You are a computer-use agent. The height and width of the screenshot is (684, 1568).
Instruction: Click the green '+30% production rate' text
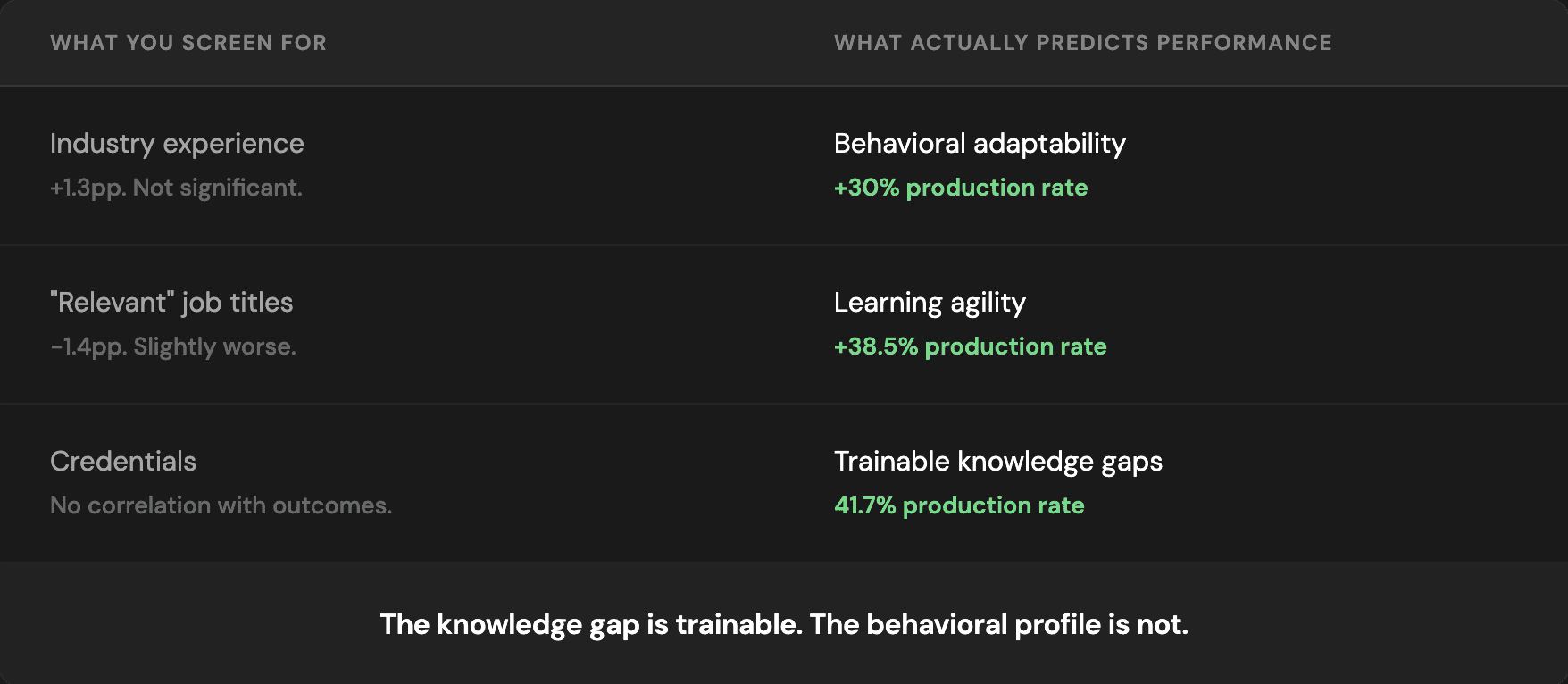pyautogui.click(x=961, y=188)
